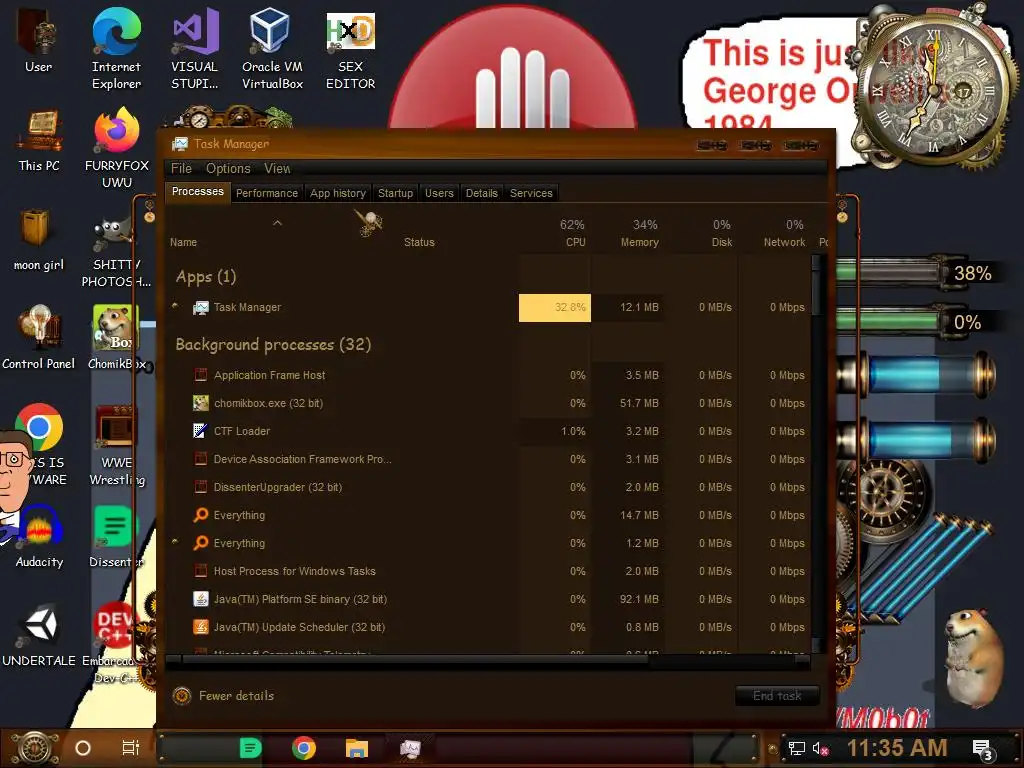Select Device Association Framework process row
Image resolution: width=1024 pixels, height=768 pixels.
(488, 459)
